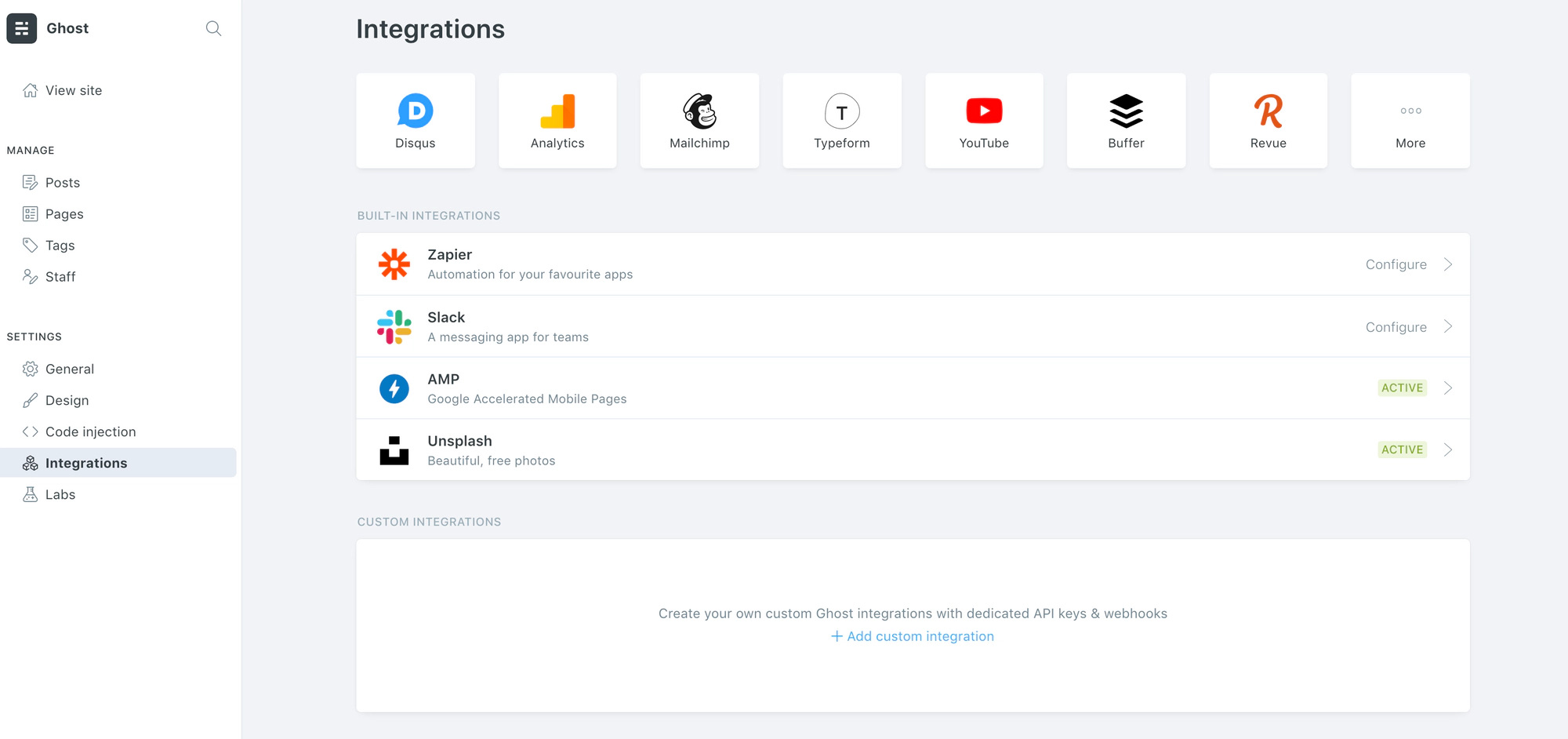Open the YouTube integration
Screen dimensions: 1568x739
click(984, 120)
